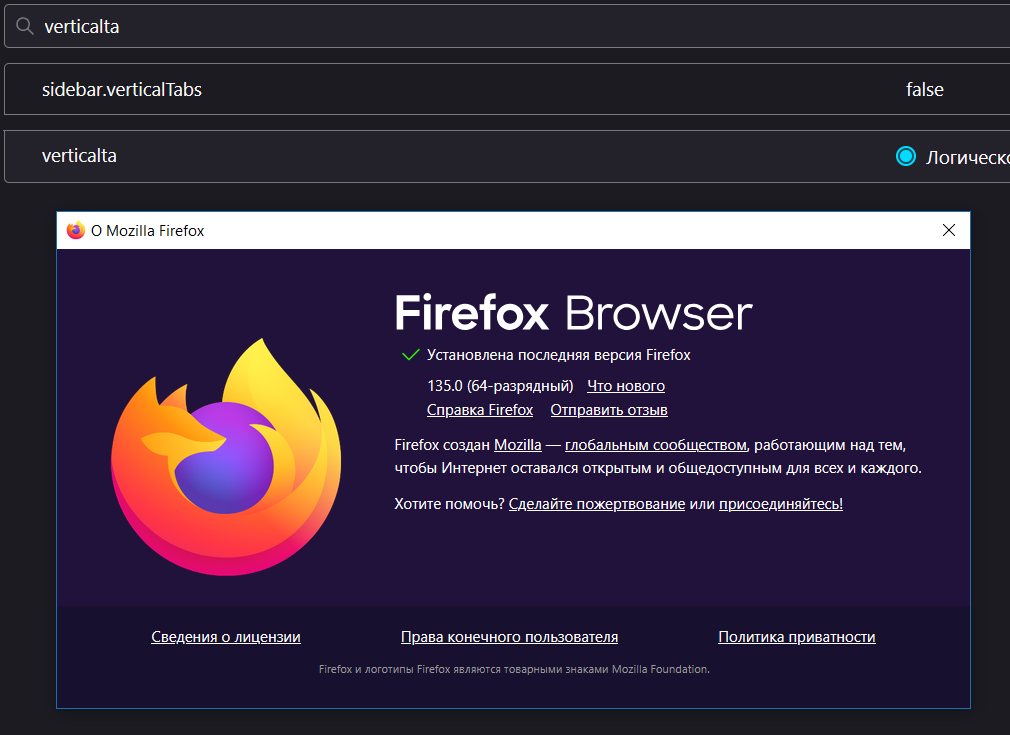
Task: Open the глобальным сообществом link
Action: tap(656, 445)
